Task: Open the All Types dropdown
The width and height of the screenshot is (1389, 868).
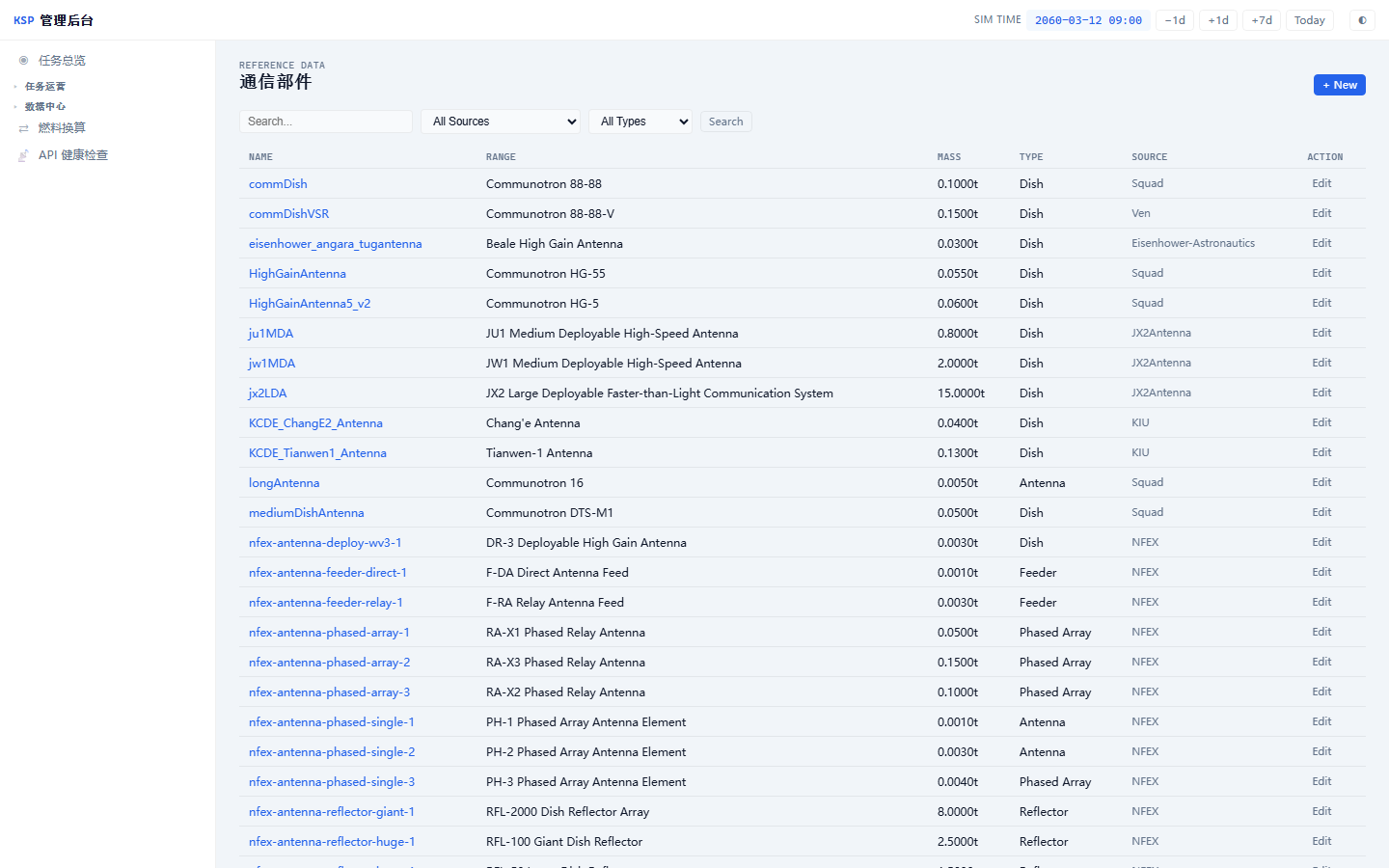Action: [x=640, y=122]
